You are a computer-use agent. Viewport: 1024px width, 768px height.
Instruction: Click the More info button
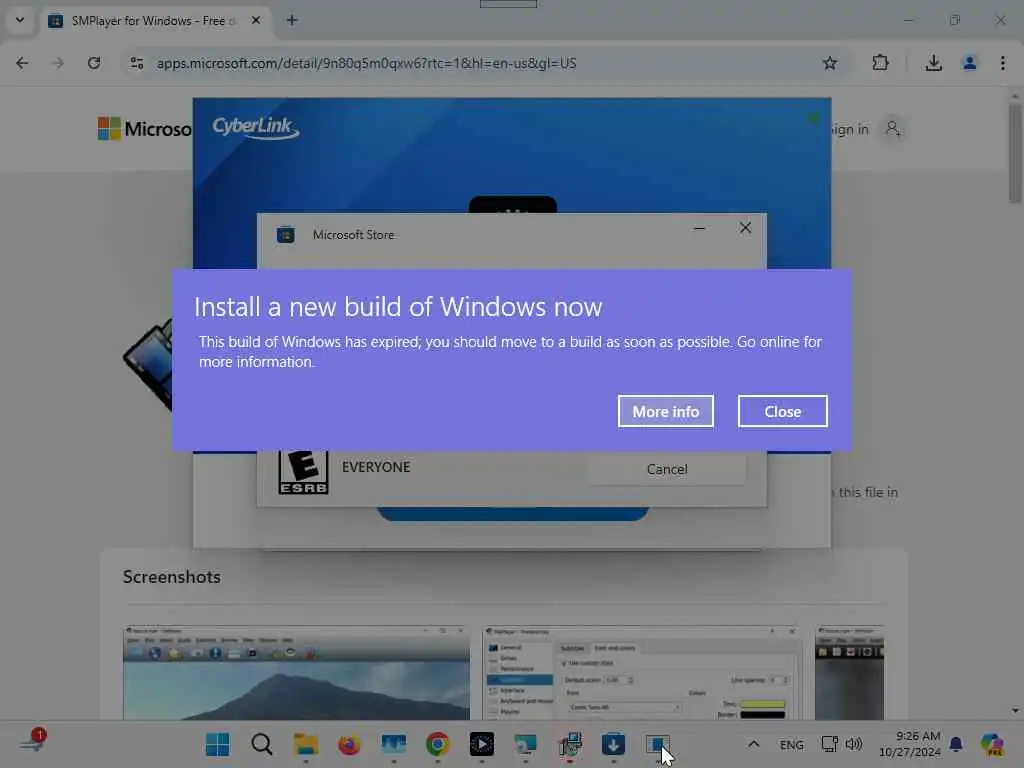point(665,411)
